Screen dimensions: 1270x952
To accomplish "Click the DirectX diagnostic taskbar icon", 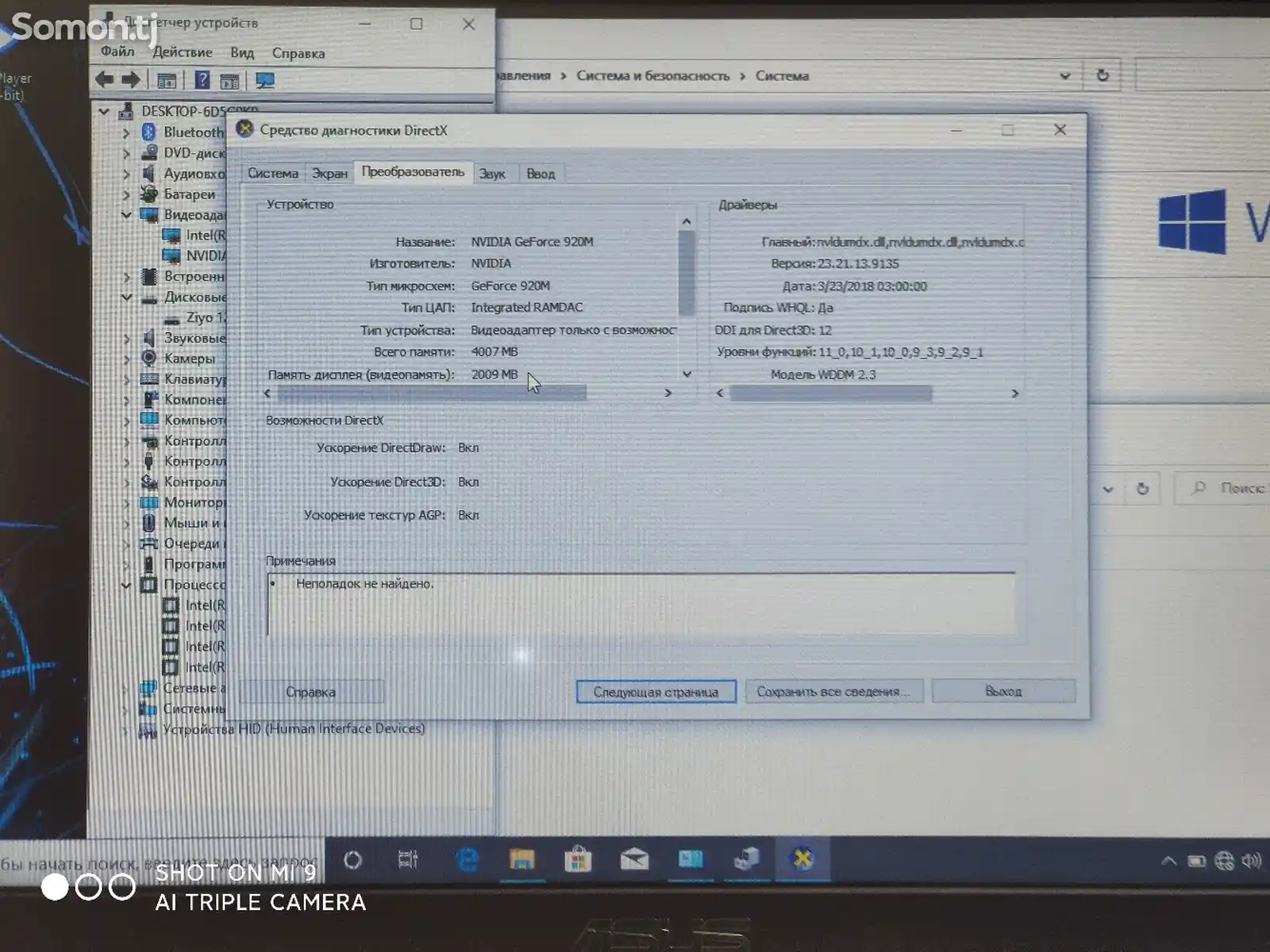I will tap(802, 858).
